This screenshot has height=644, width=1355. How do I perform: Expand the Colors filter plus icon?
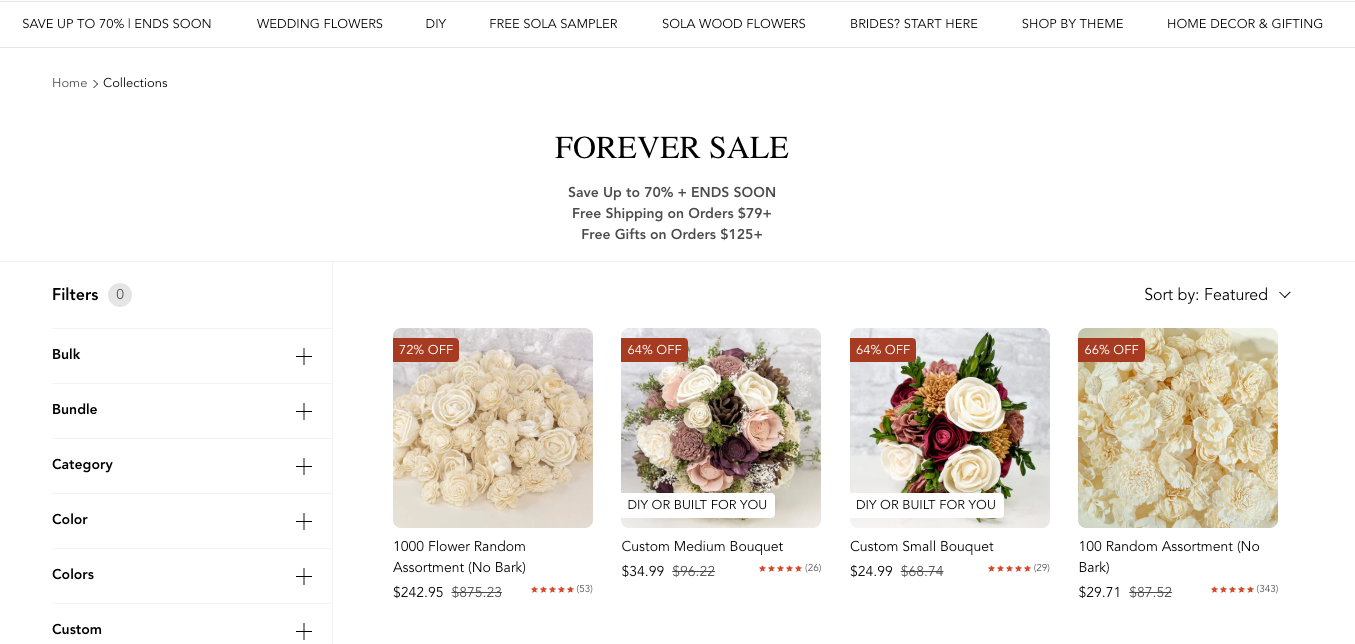pos(304,577)
